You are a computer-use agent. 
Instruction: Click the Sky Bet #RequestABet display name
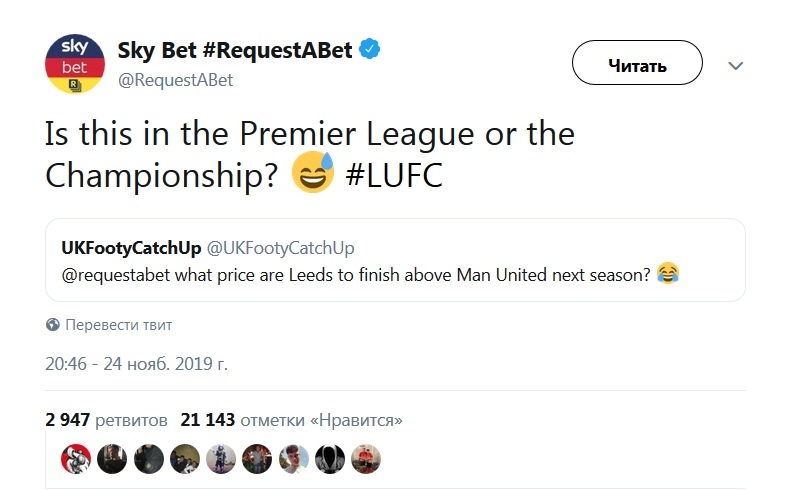(x=235, y=51)
